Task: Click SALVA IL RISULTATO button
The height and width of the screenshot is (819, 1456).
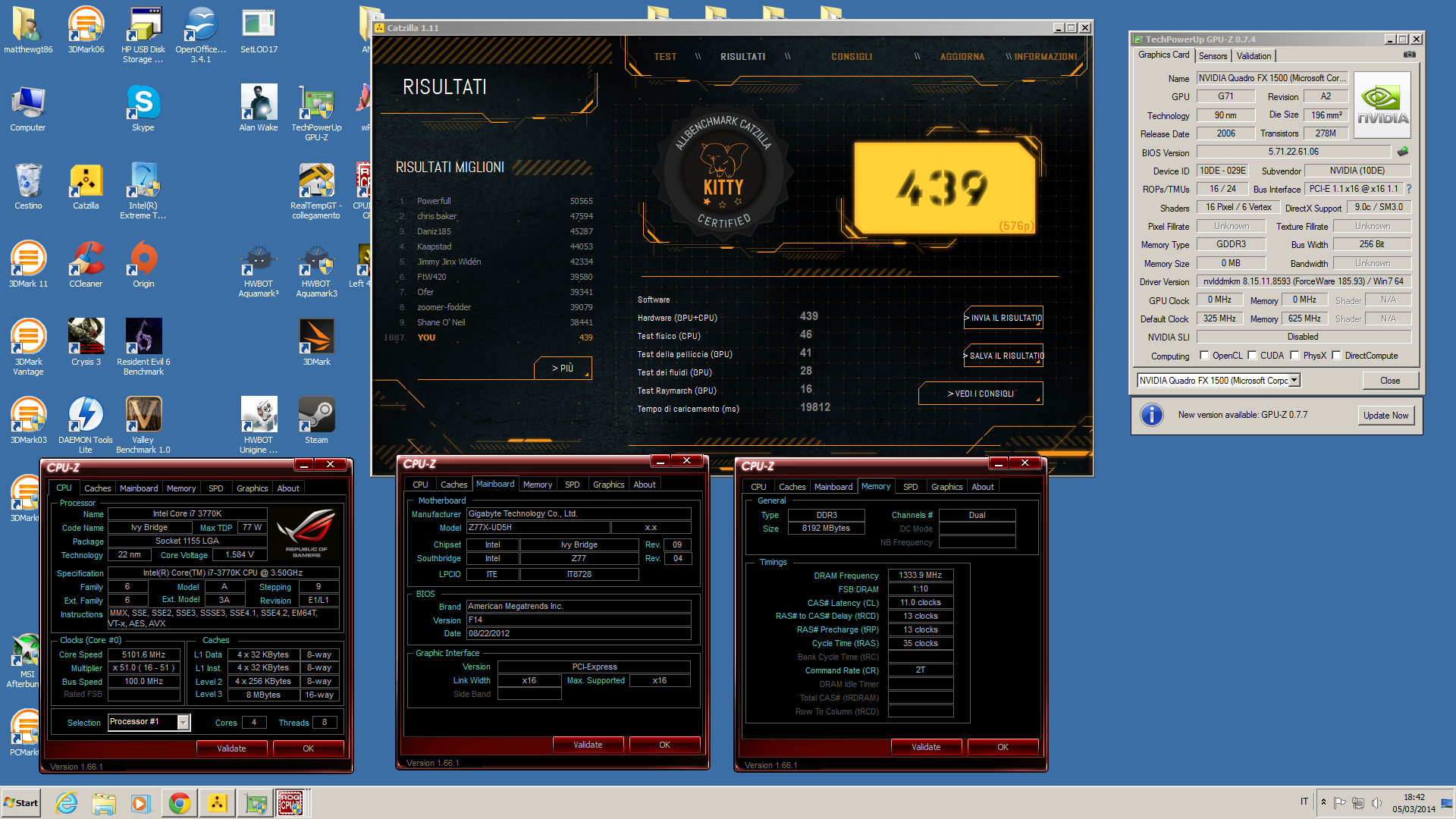Action: pos(1003,356)
